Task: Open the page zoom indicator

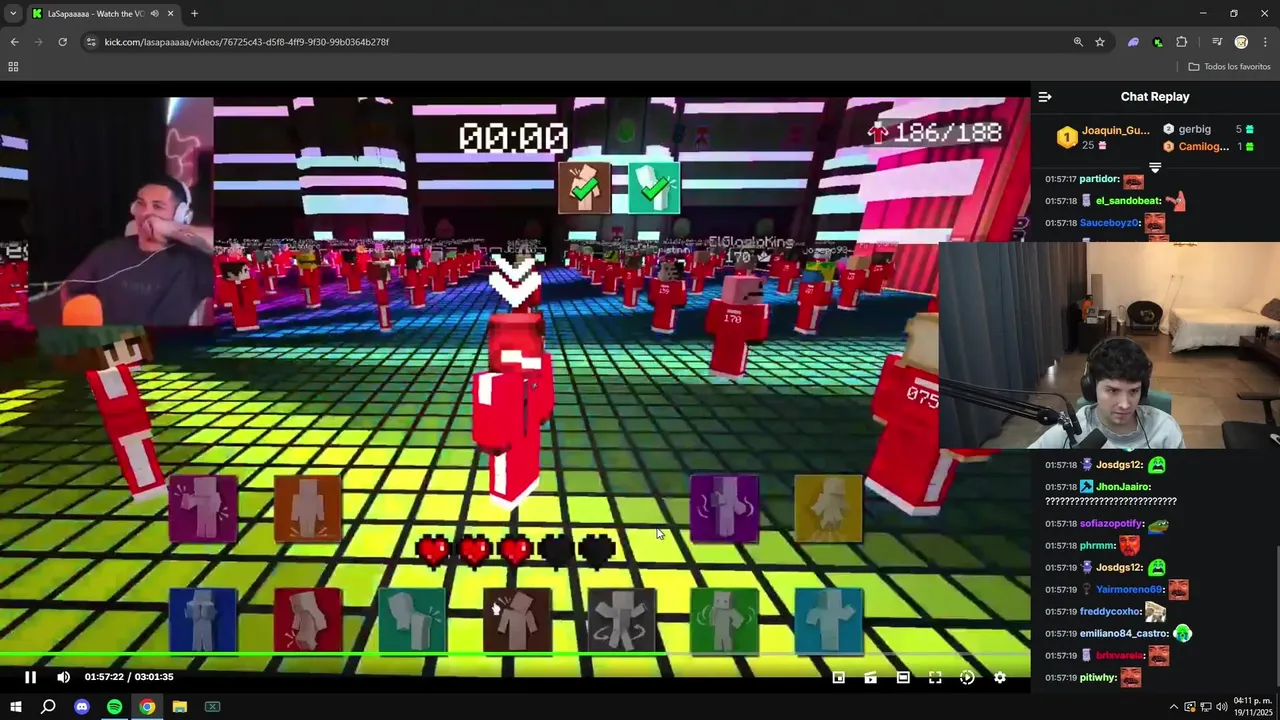Action: (x=1078, y=42)
